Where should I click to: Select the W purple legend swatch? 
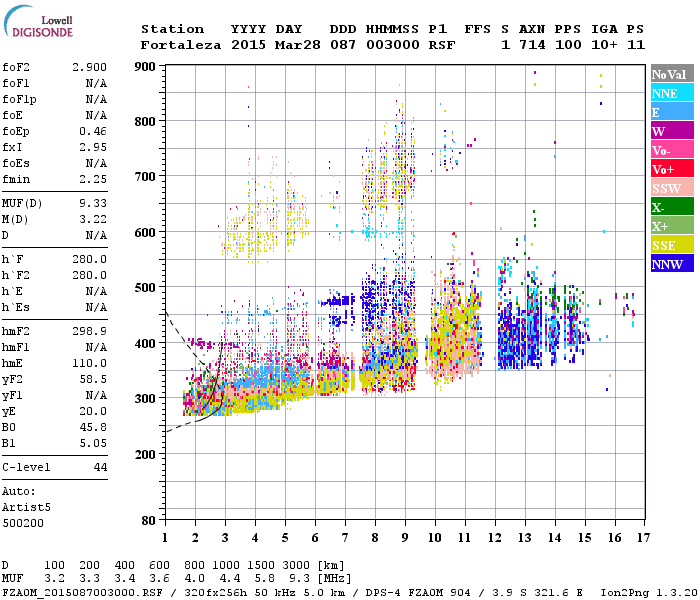pyautogui.click(x=672, y=131)
